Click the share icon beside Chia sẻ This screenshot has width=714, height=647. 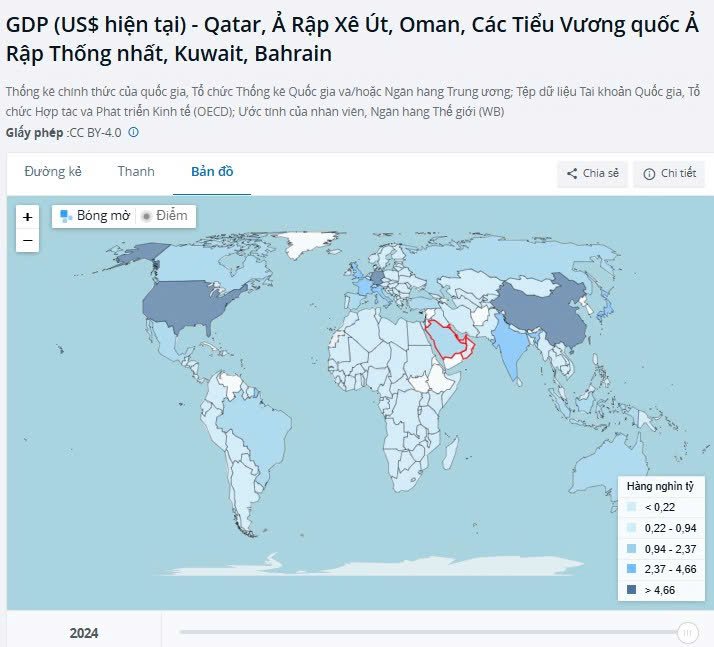[572, 173]
